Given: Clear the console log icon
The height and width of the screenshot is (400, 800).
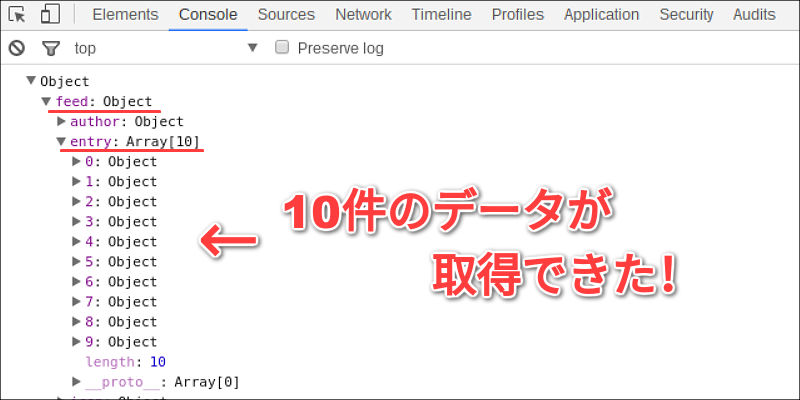Looking at the screenshot, I should [17, 48].
